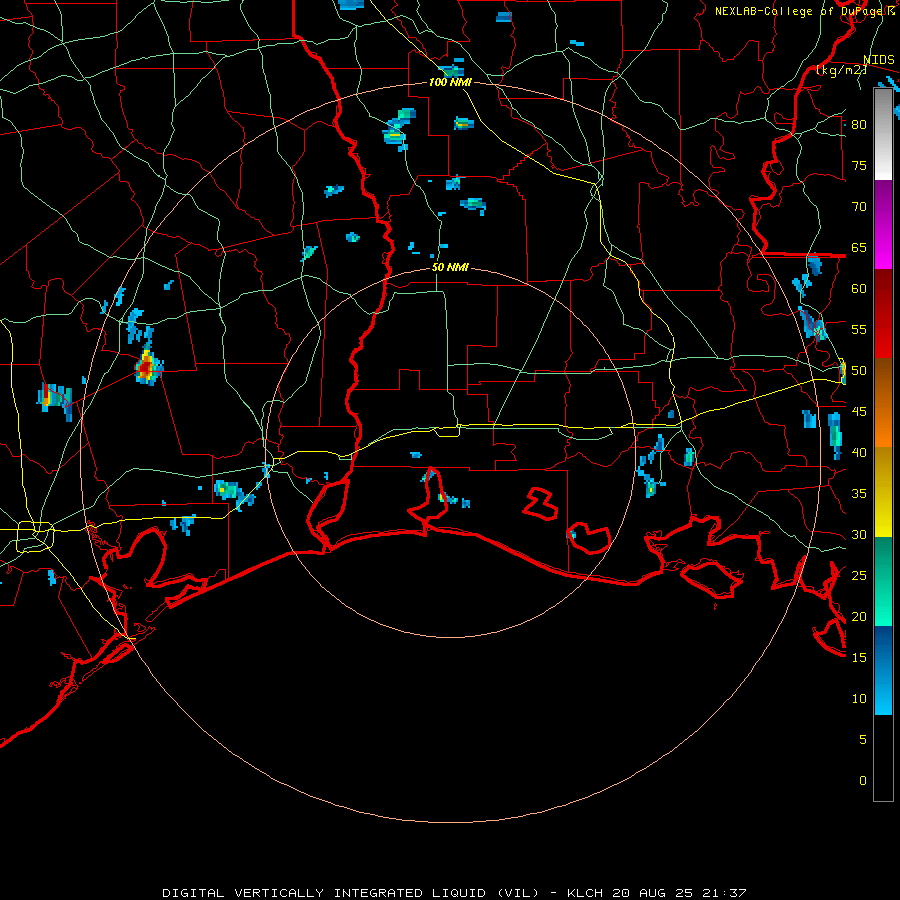Click the scale value 25
900x900 pixels.
tap(859, 576)
